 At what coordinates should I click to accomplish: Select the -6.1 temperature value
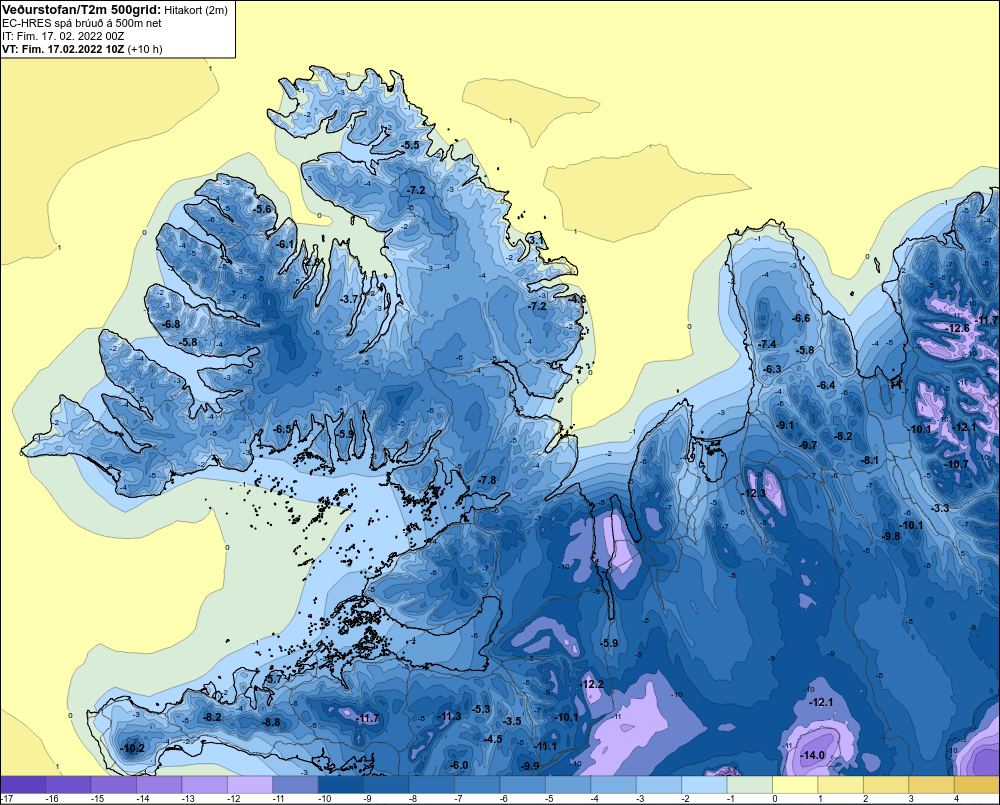(285, 244)
